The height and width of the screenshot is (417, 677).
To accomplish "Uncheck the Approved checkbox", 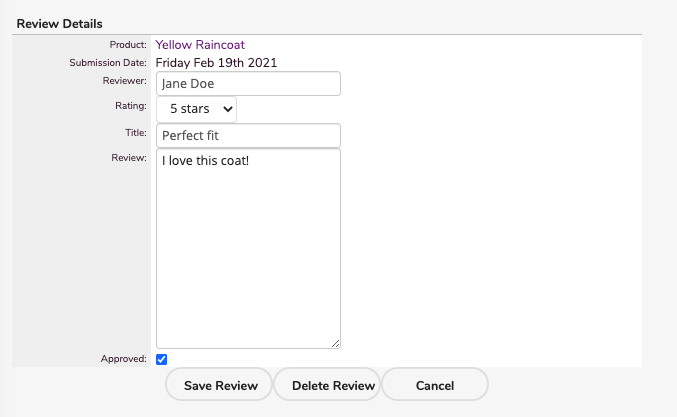I will pyautogui.click(x=162, y=359).
